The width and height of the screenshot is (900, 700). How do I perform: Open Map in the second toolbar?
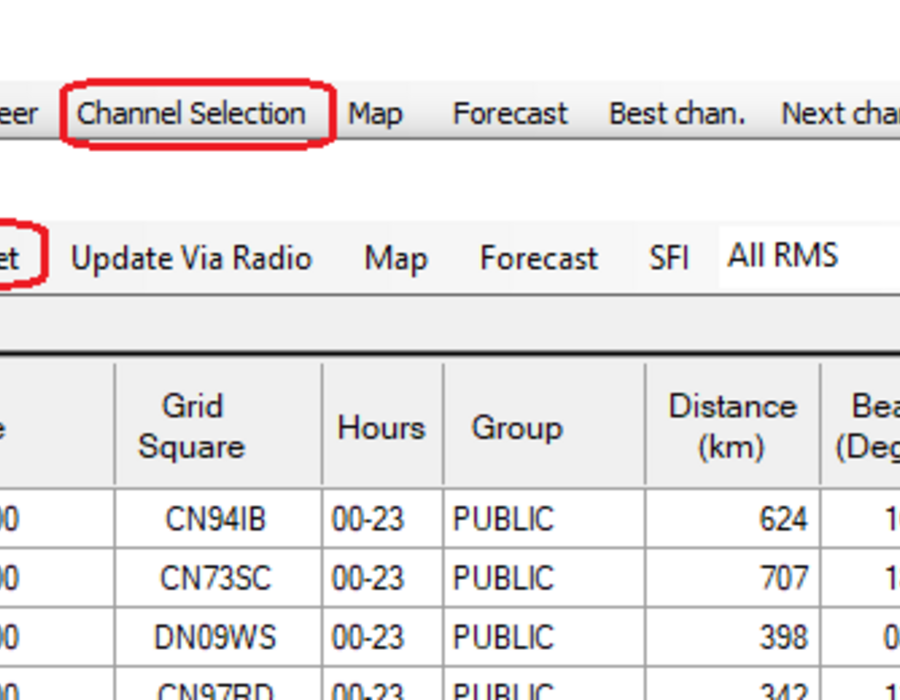pyautogui.click(x=396, y=258)
